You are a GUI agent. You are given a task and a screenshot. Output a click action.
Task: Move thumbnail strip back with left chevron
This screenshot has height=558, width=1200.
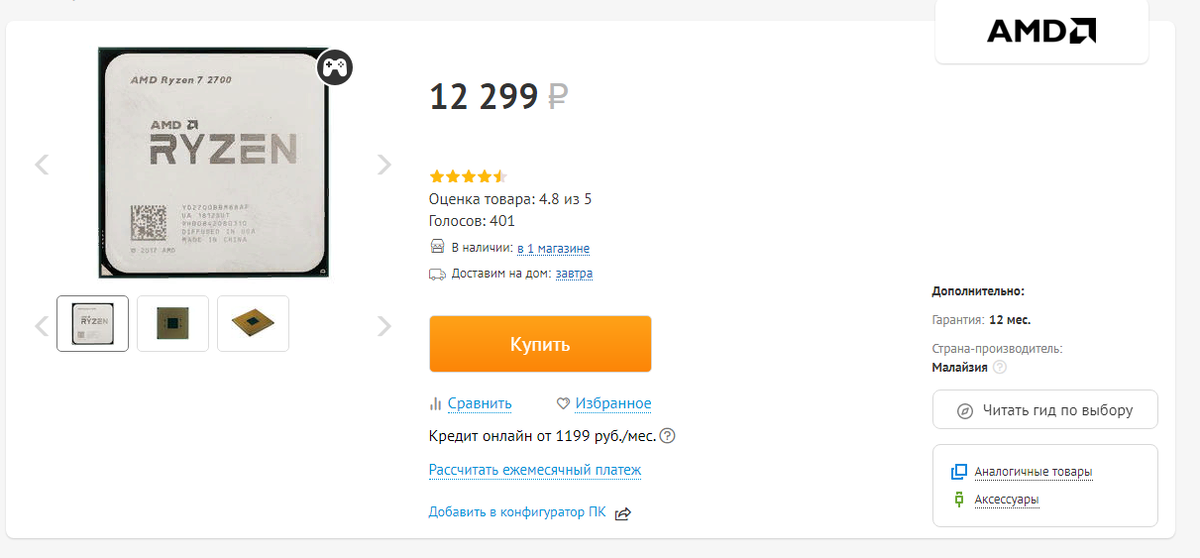[42, 325]
